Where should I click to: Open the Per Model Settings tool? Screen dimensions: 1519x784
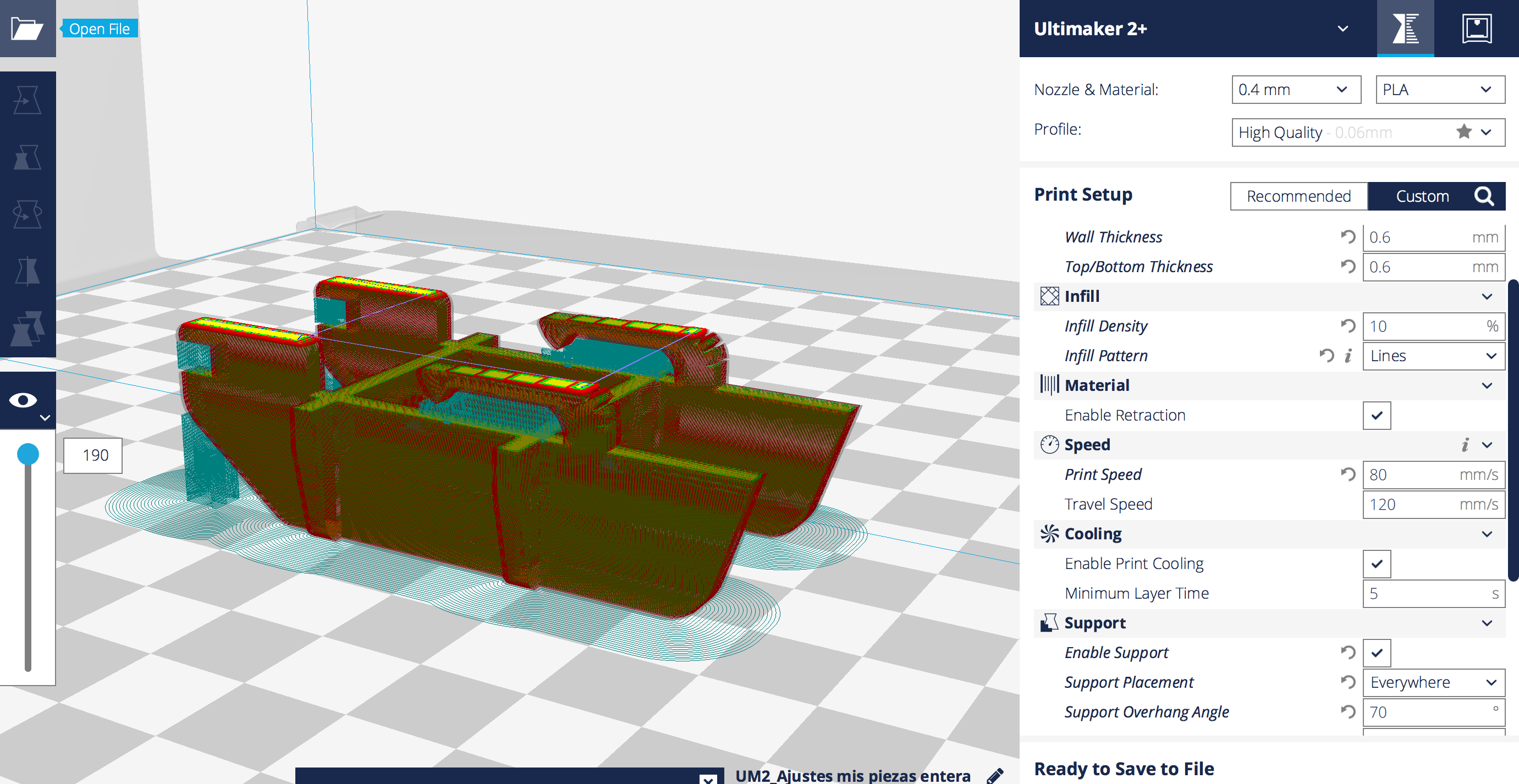coord(27,328)
